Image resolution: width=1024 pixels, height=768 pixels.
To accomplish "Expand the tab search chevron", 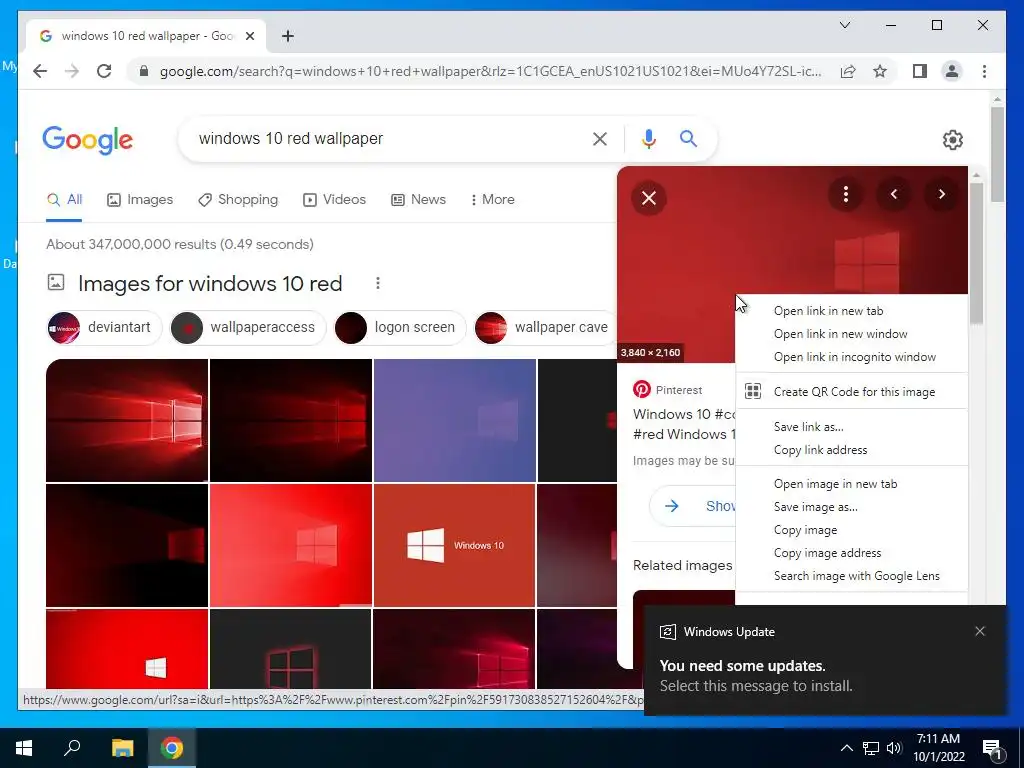I will point(844,25).
